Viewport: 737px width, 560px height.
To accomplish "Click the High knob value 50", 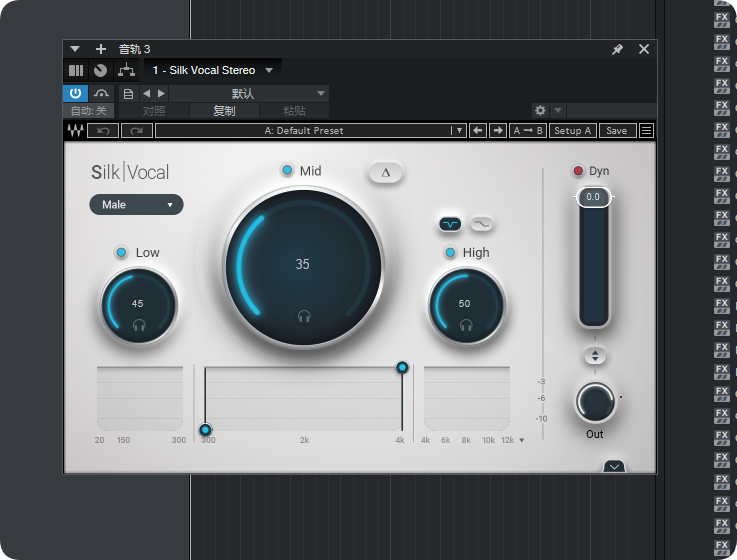I will coord(464,303).
